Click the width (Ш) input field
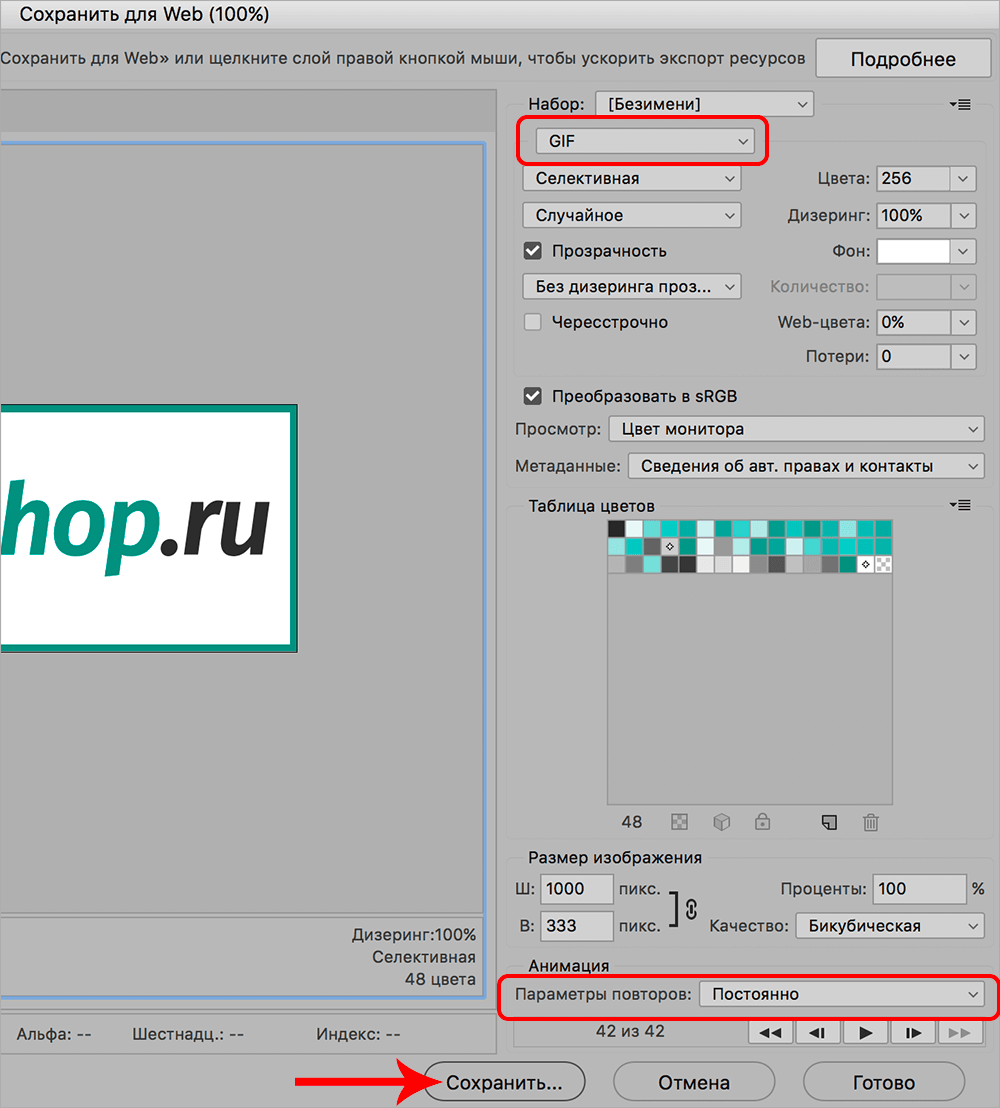Viewport: 1000px width, 1108px height. point(577,889)
